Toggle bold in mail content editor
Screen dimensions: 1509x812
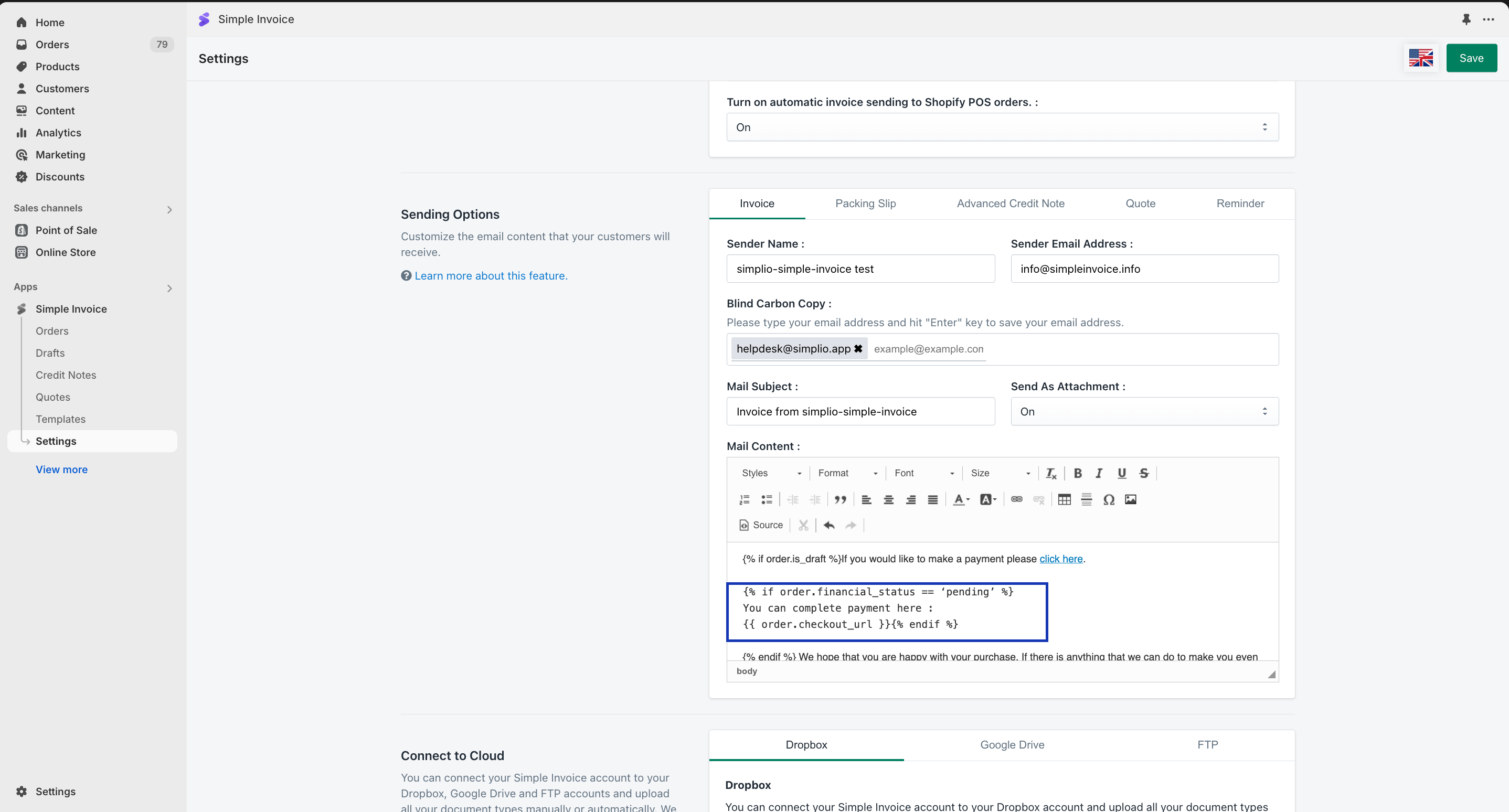tap(1077, 473)
